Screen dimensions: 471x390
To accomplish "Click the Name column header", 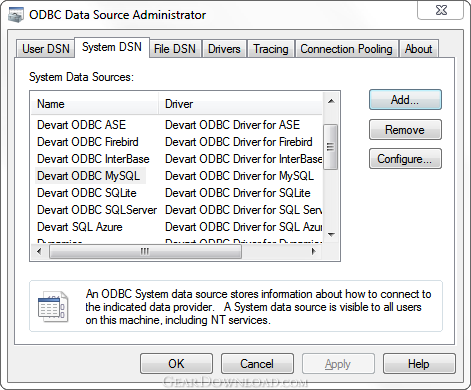I will pyautogui.click(x=94, y=104).
